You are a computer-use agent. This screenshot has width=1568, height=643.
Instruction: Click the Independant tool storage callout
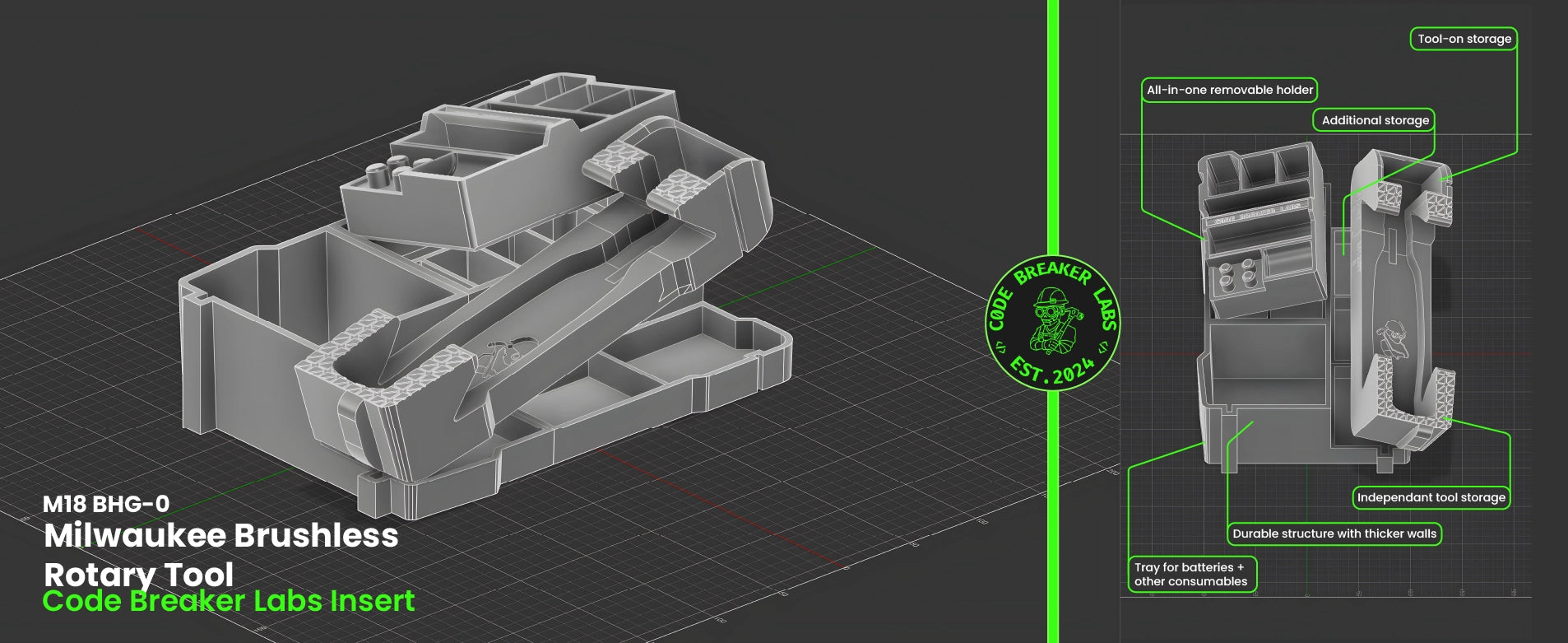(x=1431, y=497)
